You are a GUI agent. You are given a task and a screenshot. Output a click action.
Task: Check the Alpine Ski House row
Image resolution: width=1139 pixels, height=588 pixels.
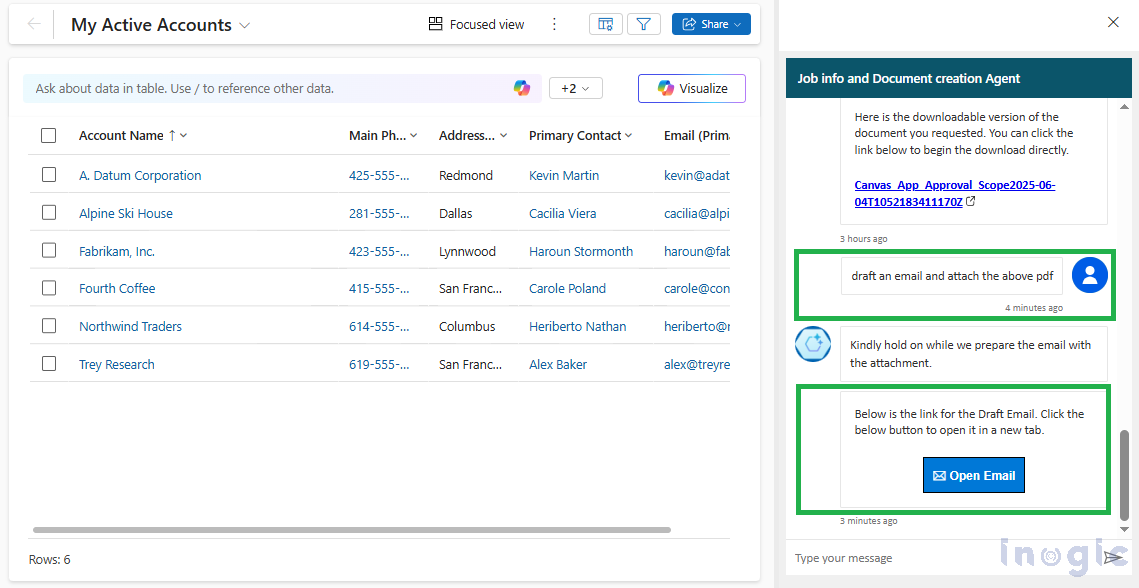click(49, 212)
